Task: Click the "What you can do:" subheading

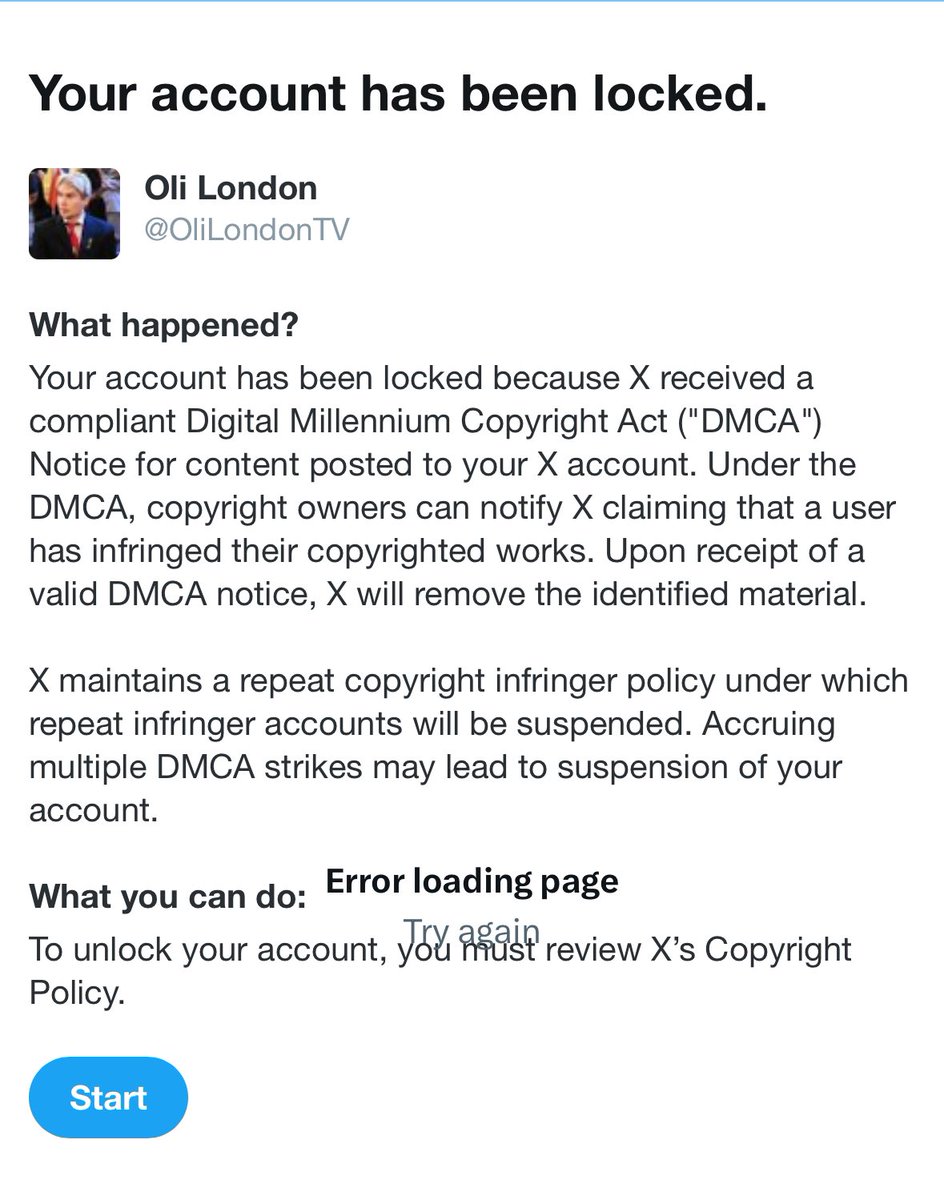Action: click(x=168, y=895)
